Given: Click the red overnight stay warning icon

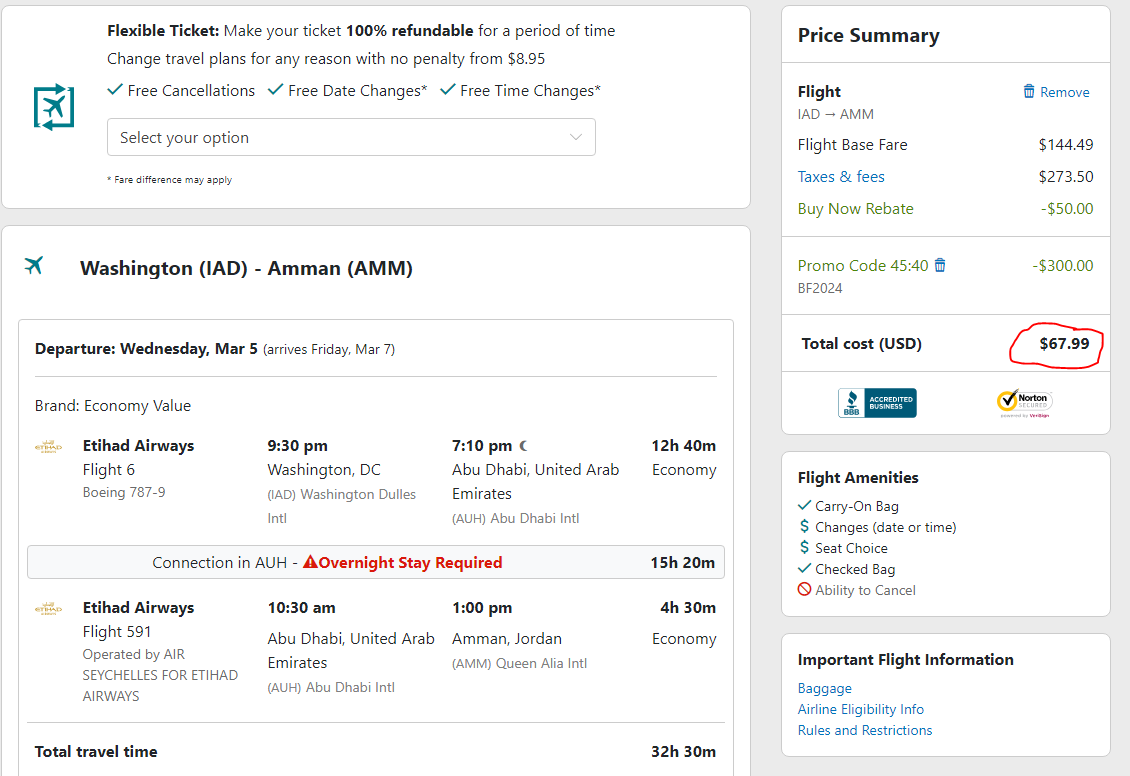Looking at the screenshot, I should coord(310,562).
